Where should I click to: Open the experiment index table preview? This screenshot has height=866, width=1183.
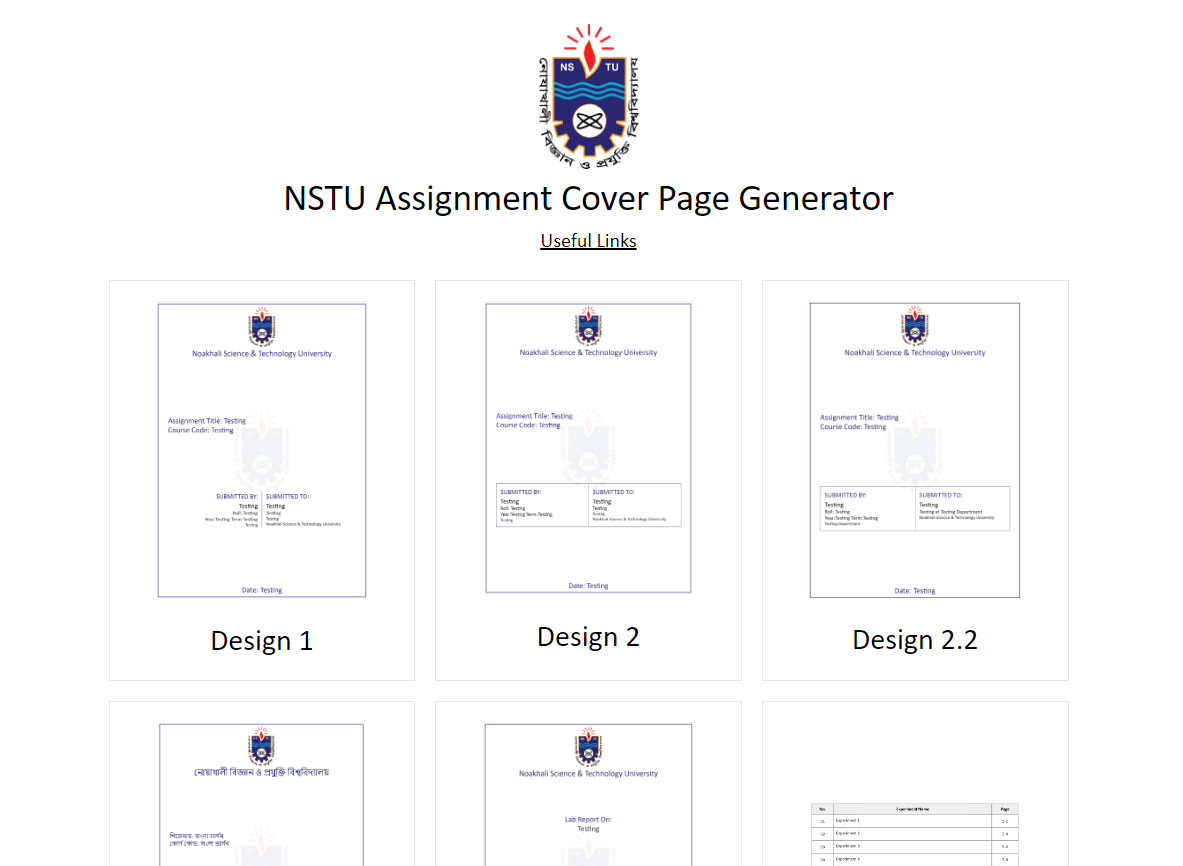pyautogui.click(x=914, y=834)
